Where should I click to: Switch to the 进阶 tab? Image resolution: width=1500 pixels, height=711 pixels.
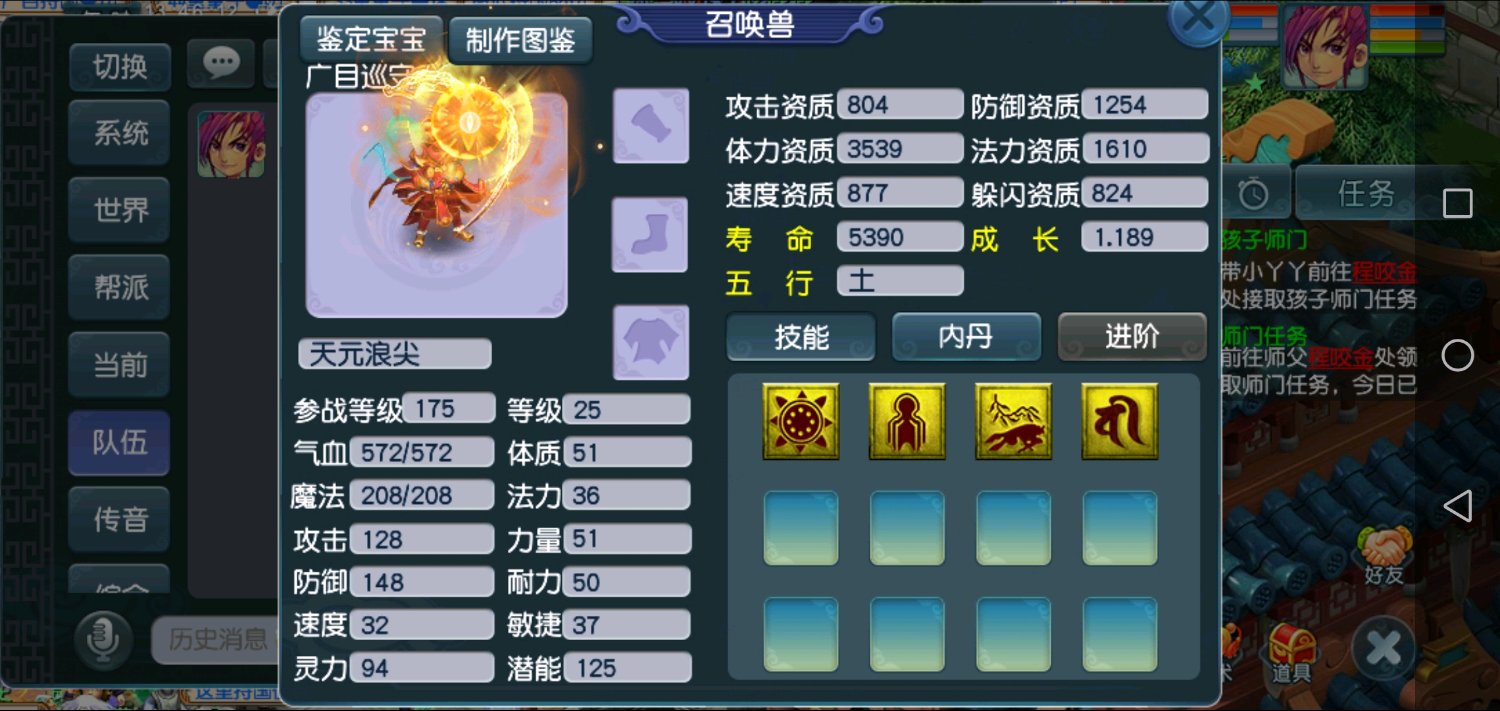(1132, 337)
